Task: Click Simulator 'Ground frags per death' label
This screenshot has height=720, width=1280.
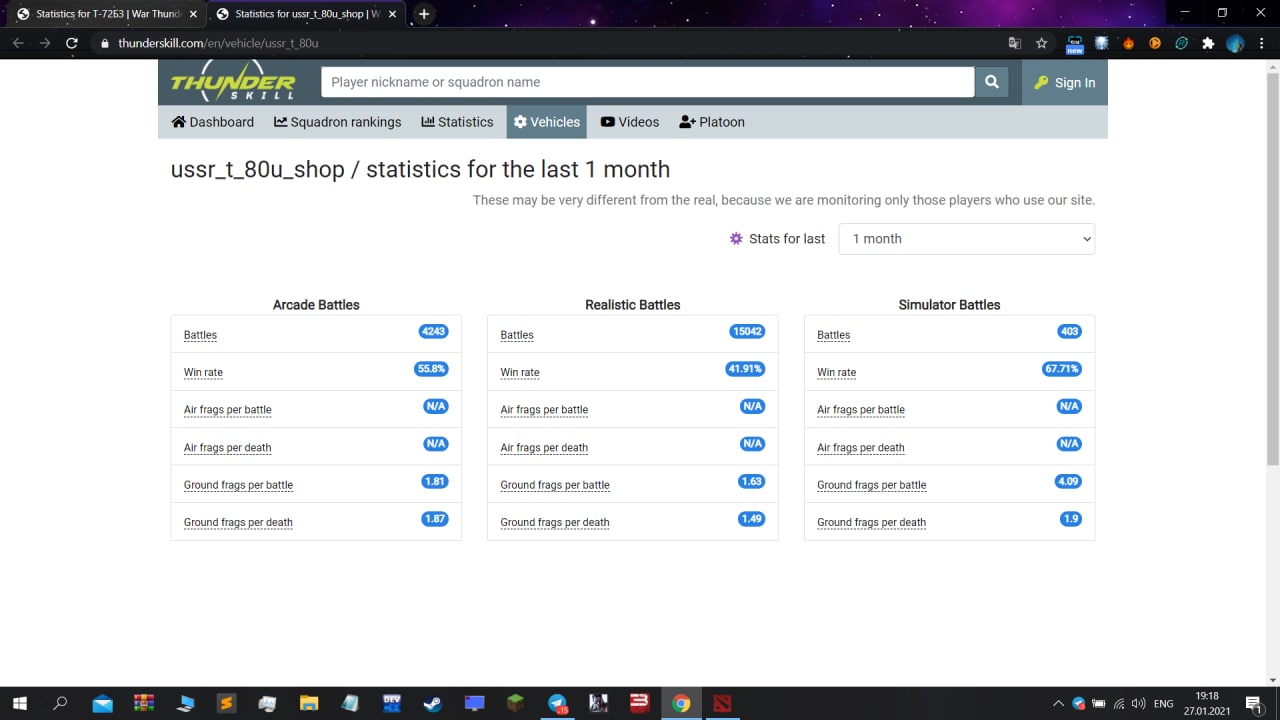Action: 871,522
